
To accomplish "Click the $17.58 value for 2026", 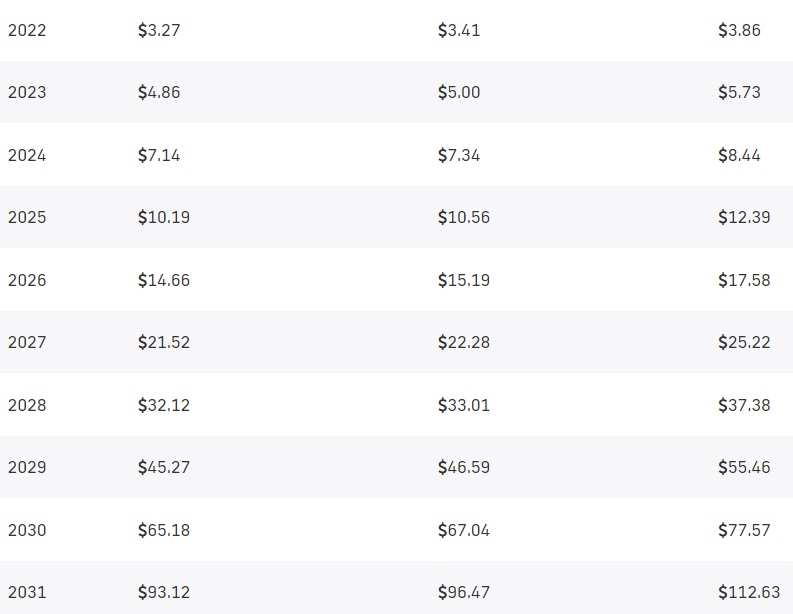I will (744, 280).
